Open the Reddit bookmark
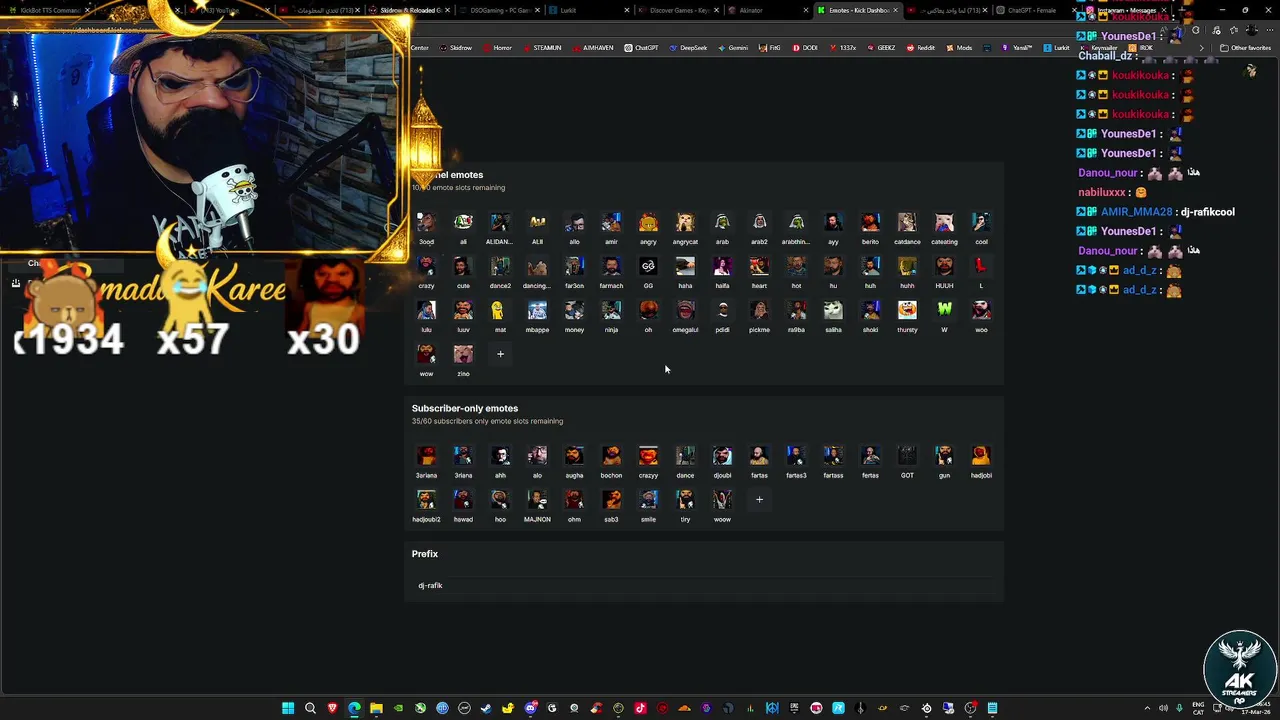The height and width of the screenshot is (720, 1280). point(921,48)
